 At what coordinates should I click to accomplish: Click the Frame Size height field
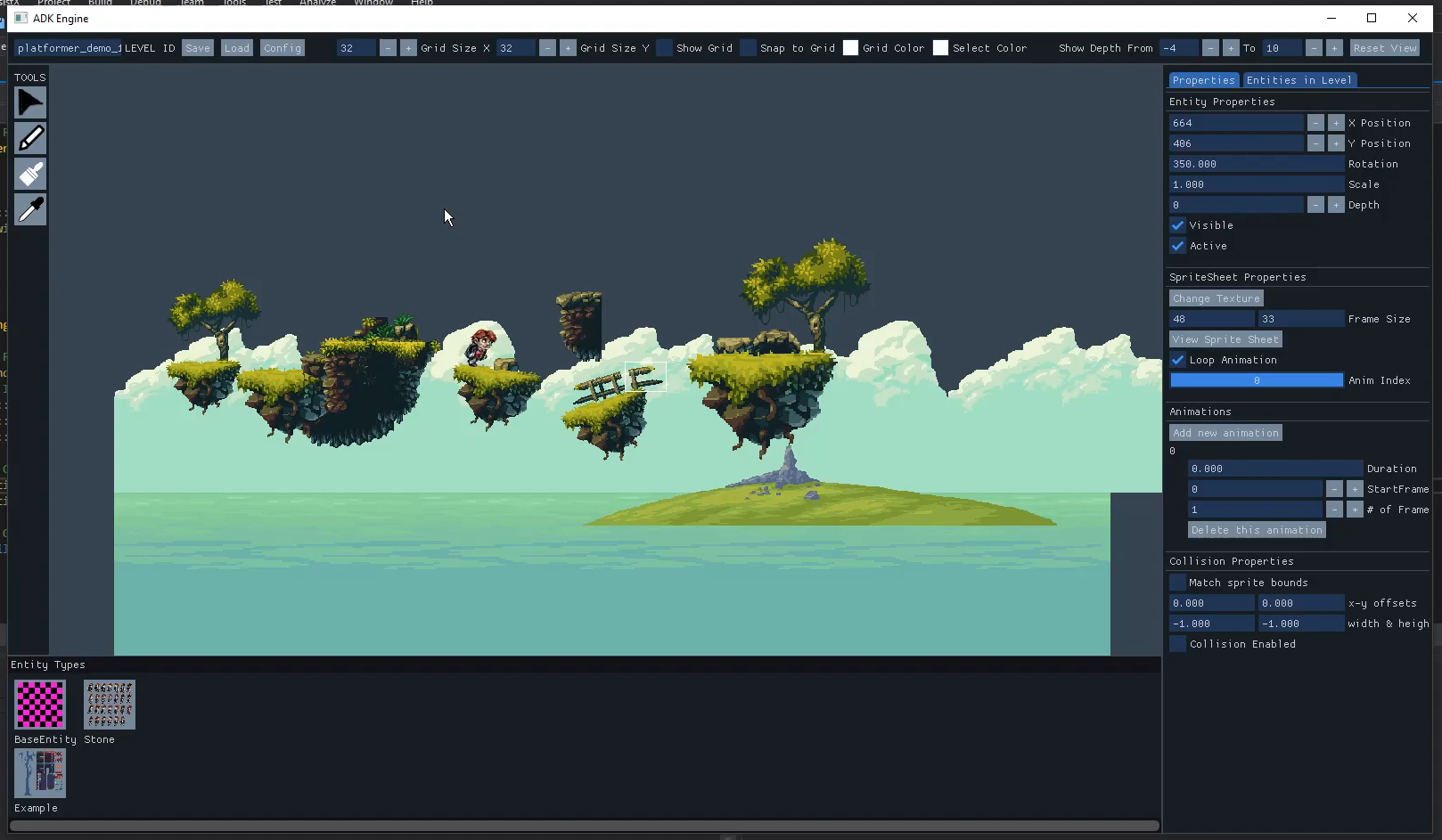pyautogui.click(x=1301, y=319)
